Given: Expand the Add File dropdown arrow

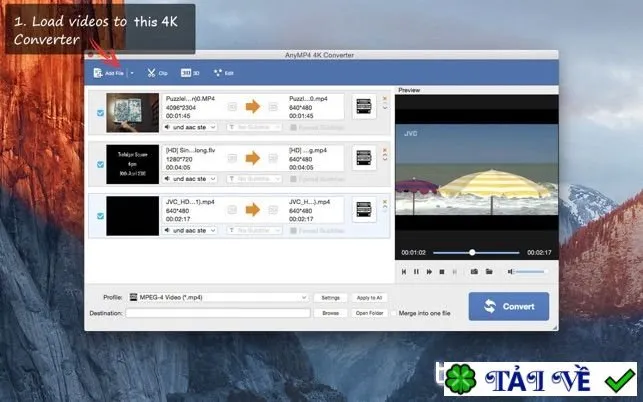Looking at the screenshot, I should [132, 73].
